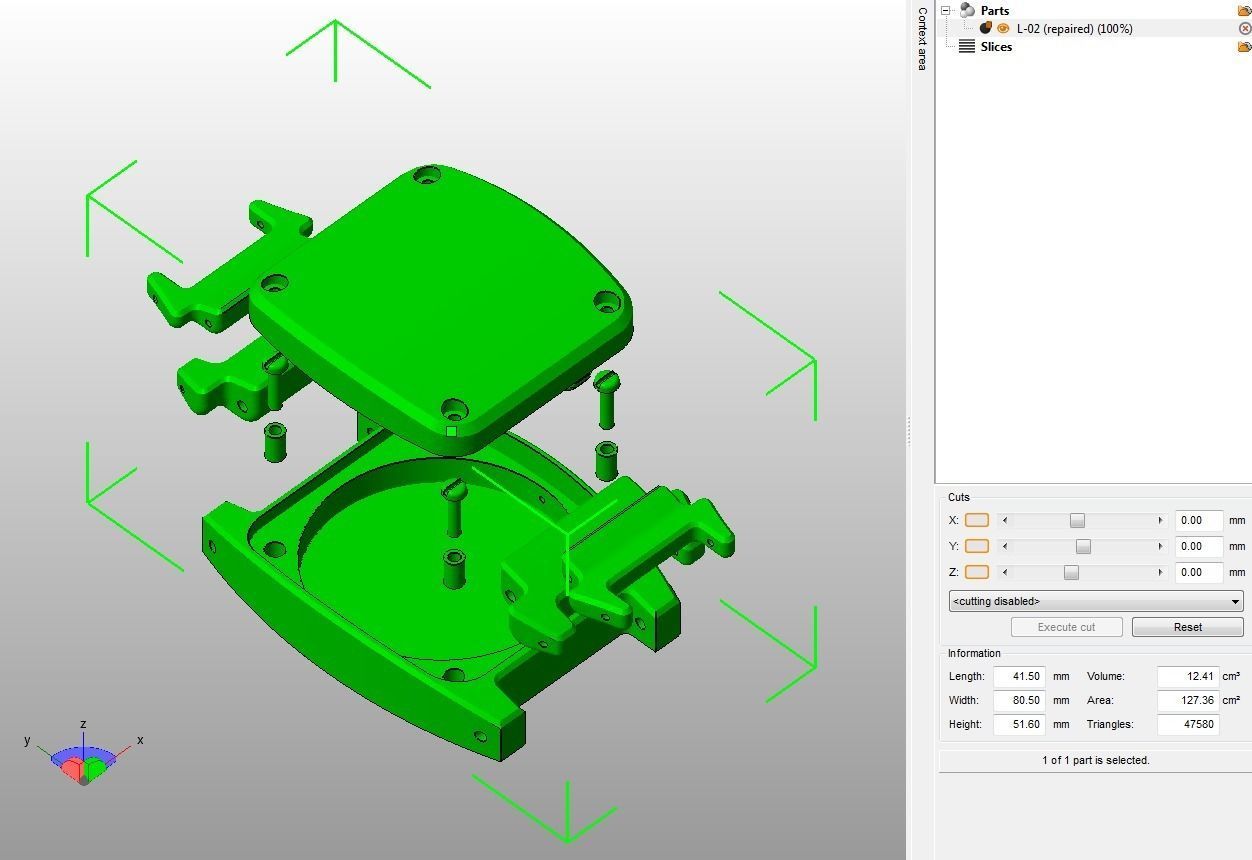Click the Slices stack icon
This screenshot has width=1252, height=860.
tap(967, 46)
